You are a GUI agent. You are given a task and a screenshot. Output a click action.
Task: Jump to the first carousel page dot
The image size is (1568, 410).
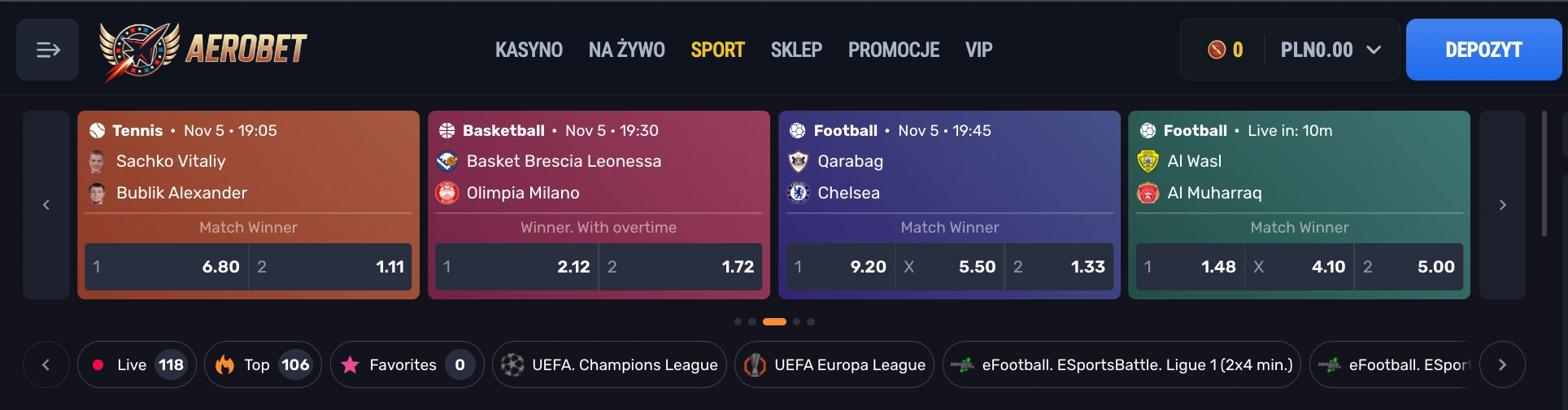click(738, 322)
